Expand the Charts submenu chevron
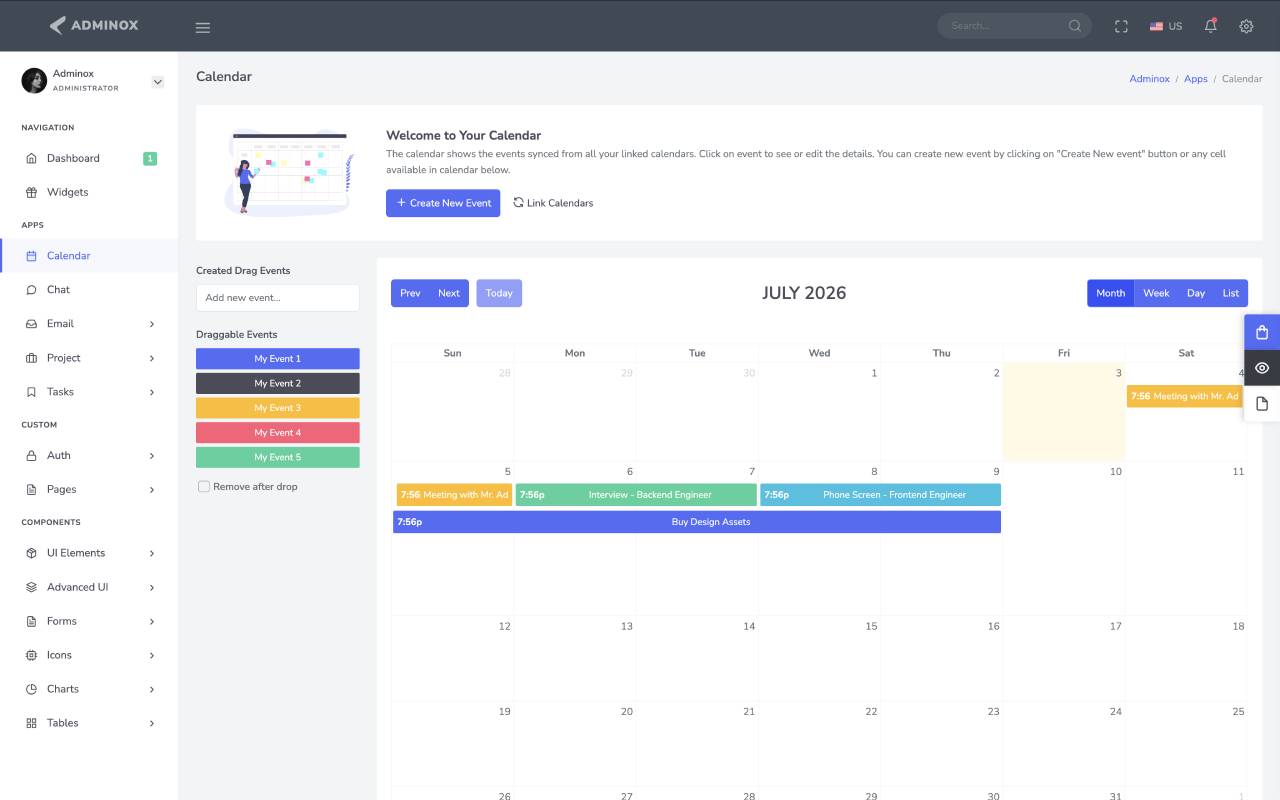Screen dimensions: 1280x800 click(x=152, y=689)
